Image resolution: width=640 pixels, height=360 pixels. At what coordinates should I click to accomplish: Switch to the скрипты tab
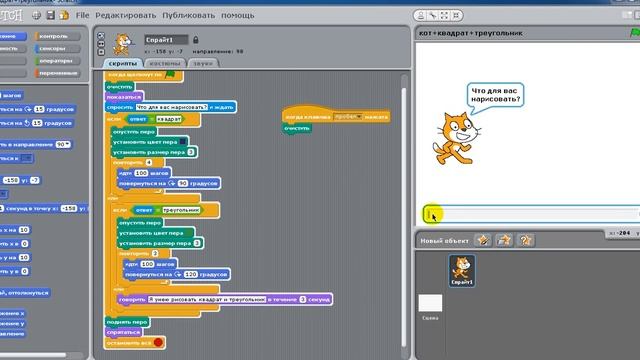123,63
